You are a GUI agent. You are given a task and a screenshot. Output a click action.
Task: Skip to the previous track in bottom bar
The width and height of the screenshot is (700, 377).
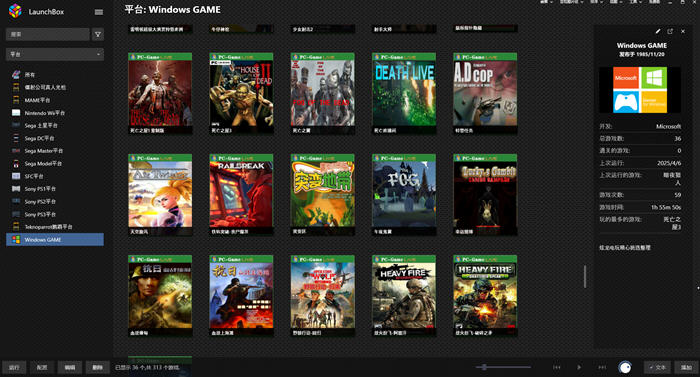click(x=557, y=367)
